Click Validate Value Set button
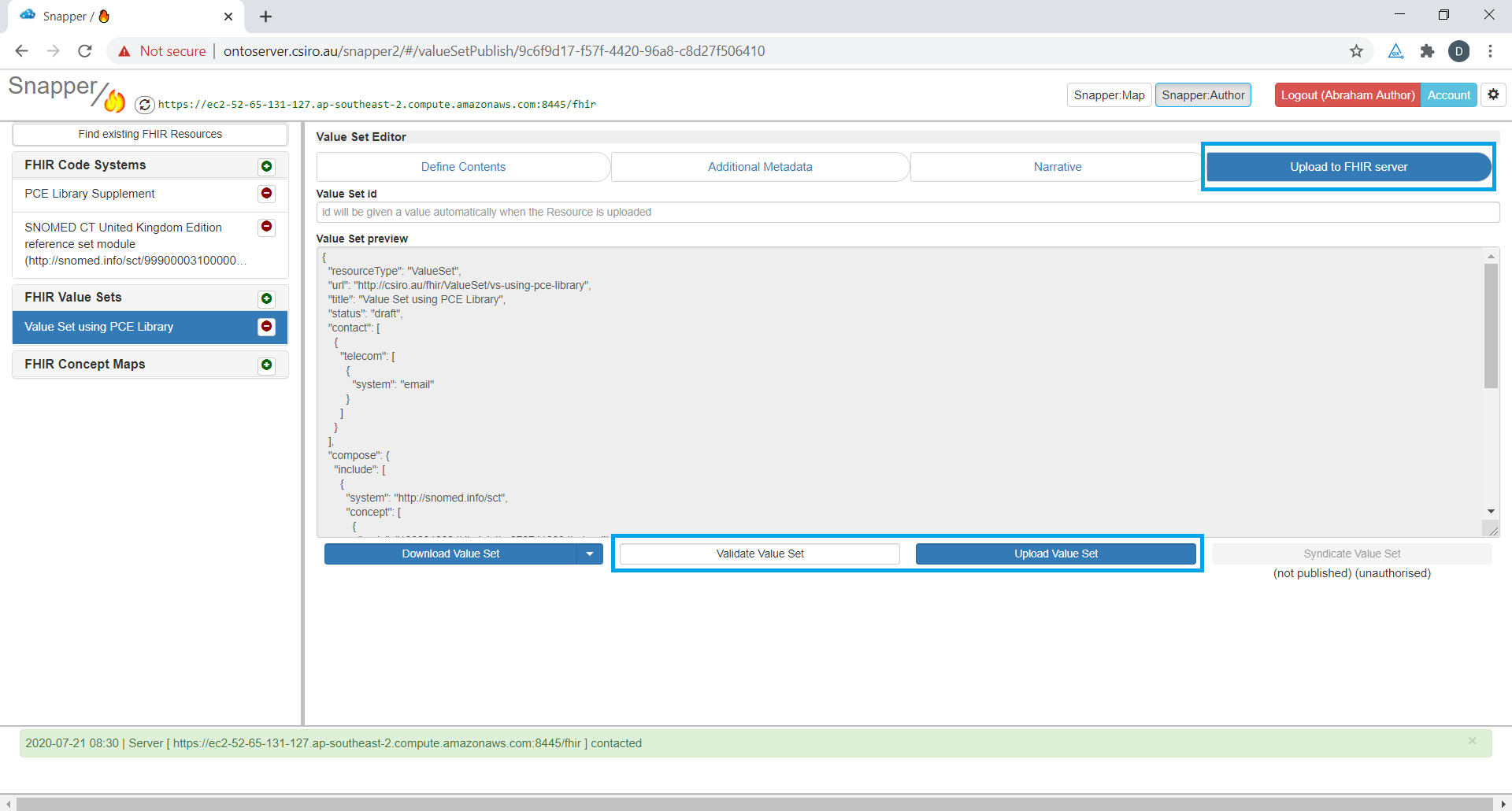 point(760,554)
